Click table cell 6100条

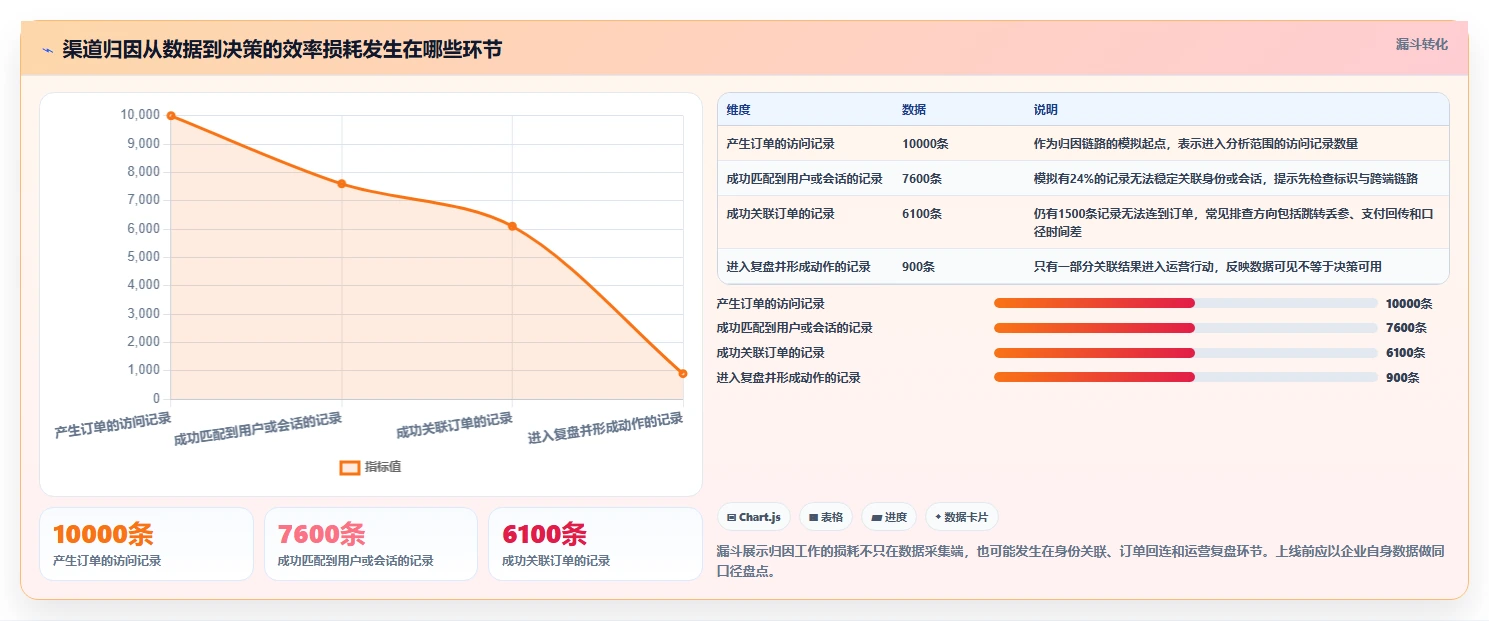click(x=922, y=214)
